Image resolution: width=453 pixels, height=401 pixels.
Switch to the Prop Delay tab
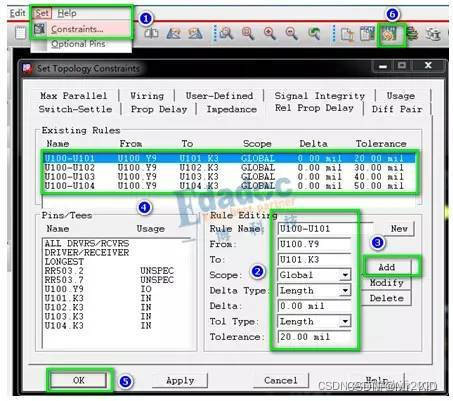pos(159,109)
